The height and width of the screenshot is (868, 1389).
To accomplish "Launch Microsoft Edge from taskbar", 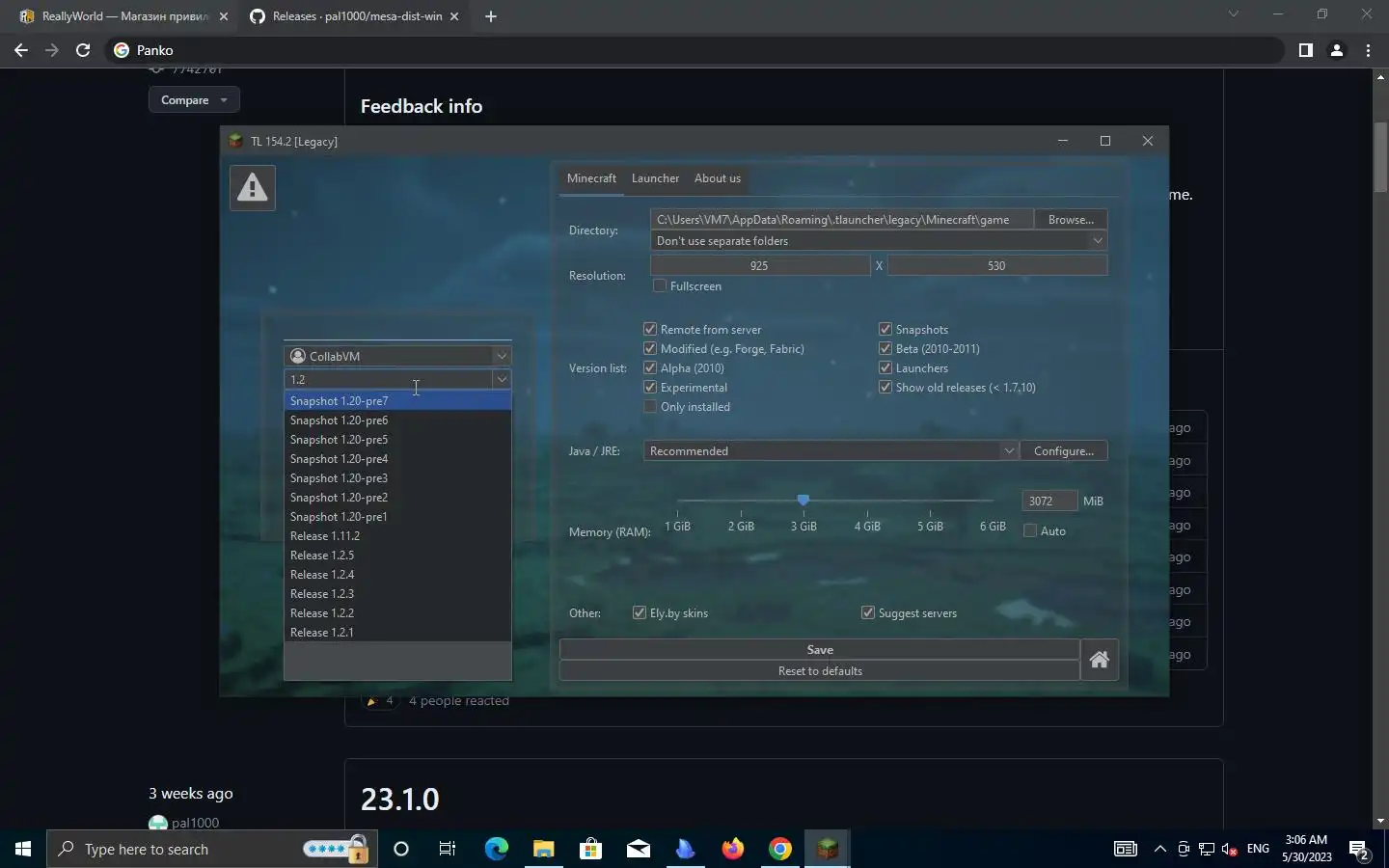I will (496, 849).
